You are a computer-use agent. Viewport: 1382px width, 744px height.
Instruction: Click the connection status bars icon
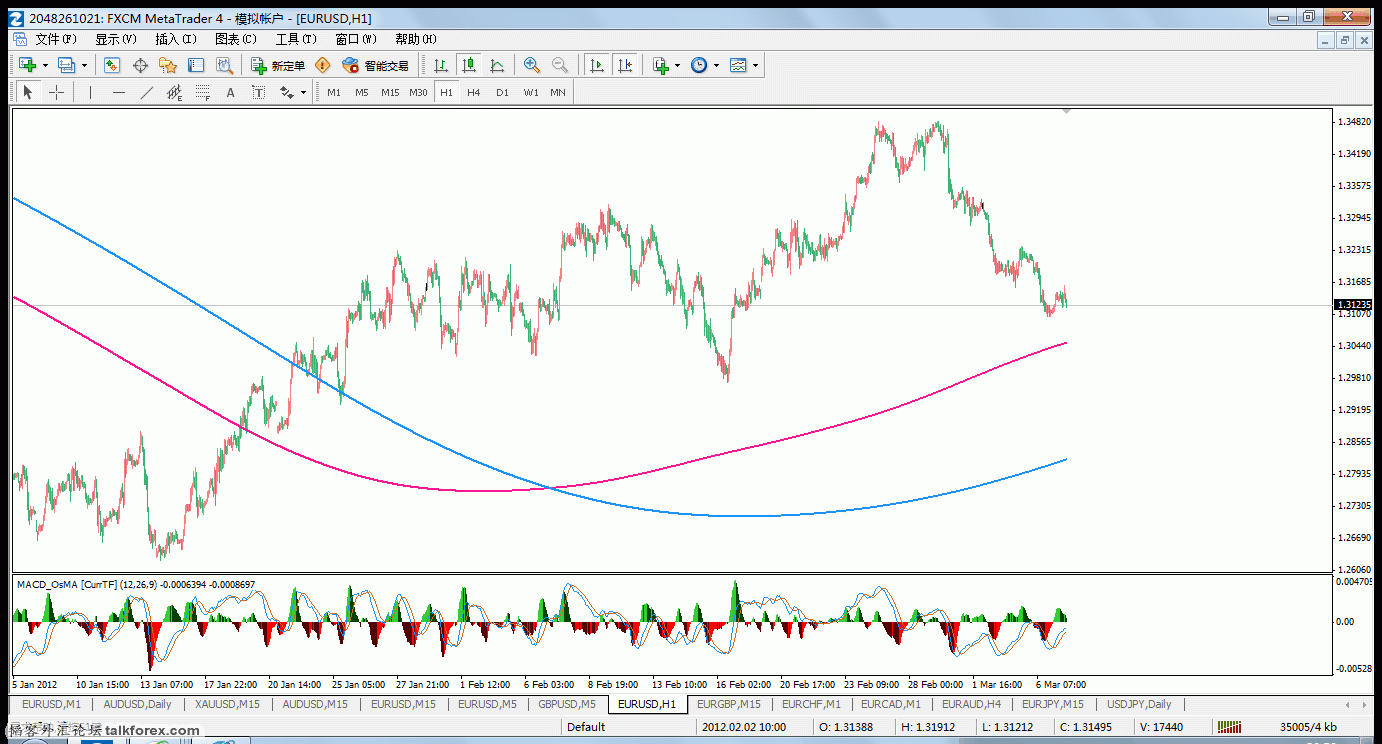click(1230, 728)
